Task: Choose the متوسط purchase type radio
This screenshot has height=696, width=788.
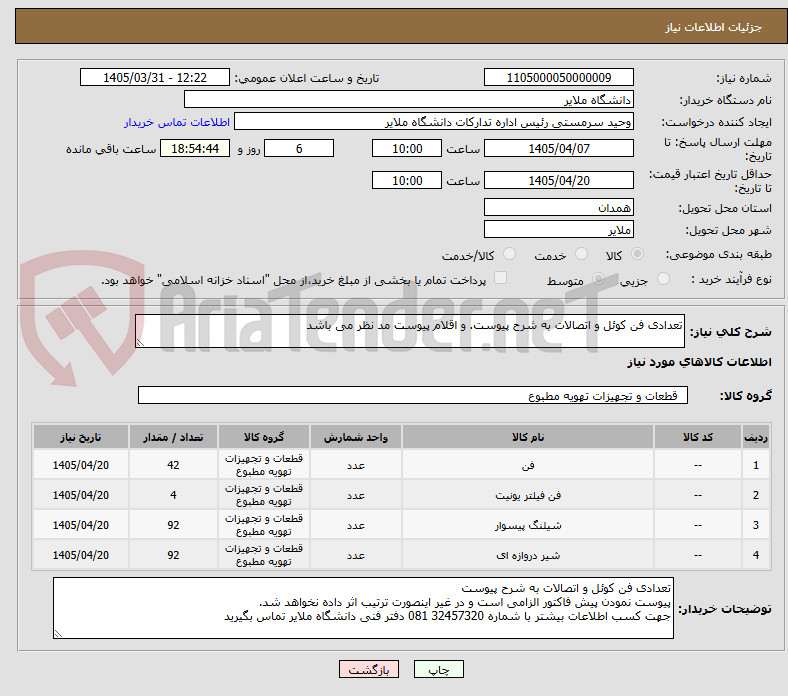Action: pos(598,278)
